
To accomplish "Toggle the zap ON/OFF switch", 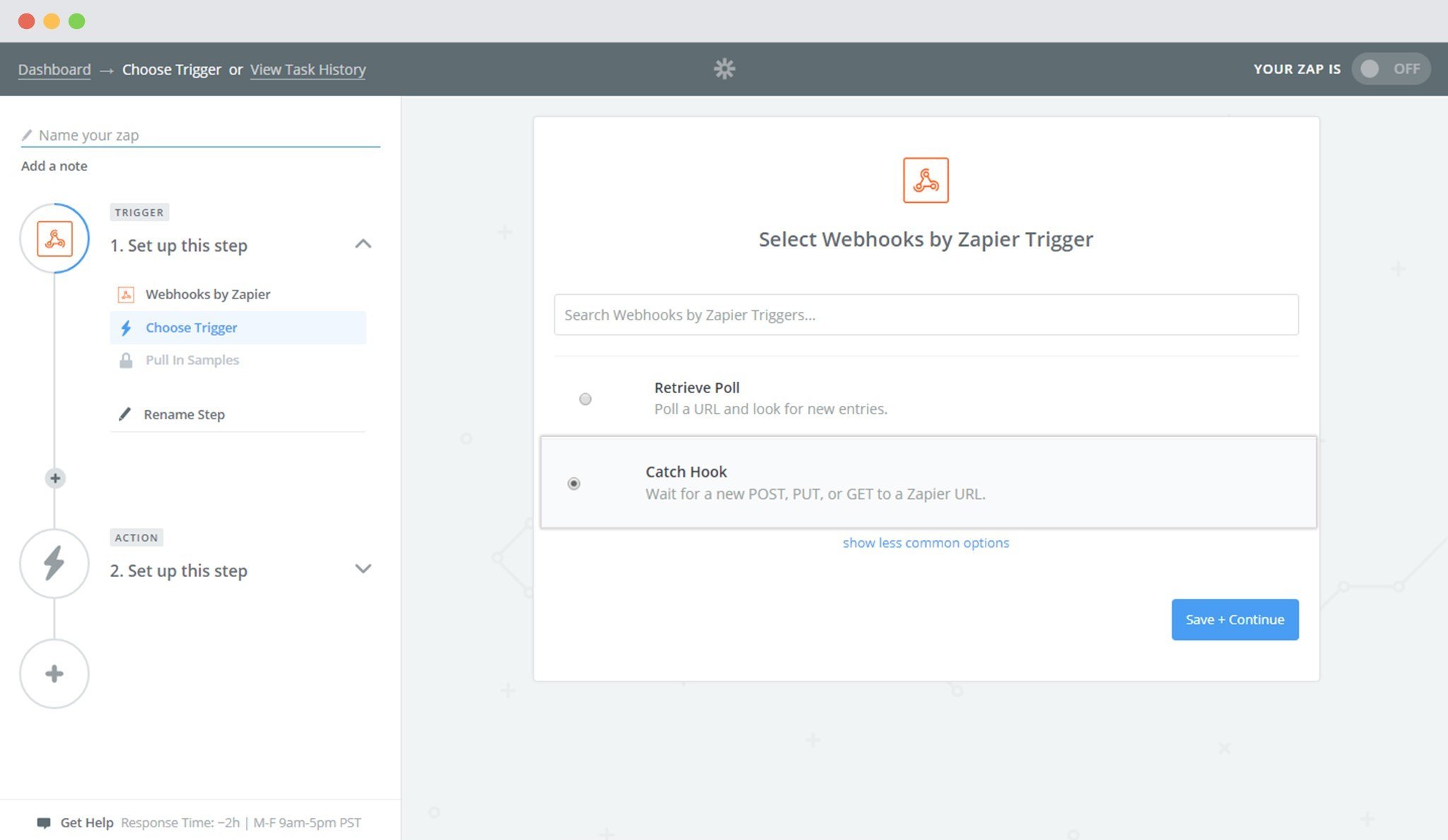I will pyautogui.click(x=1391, y=69).
